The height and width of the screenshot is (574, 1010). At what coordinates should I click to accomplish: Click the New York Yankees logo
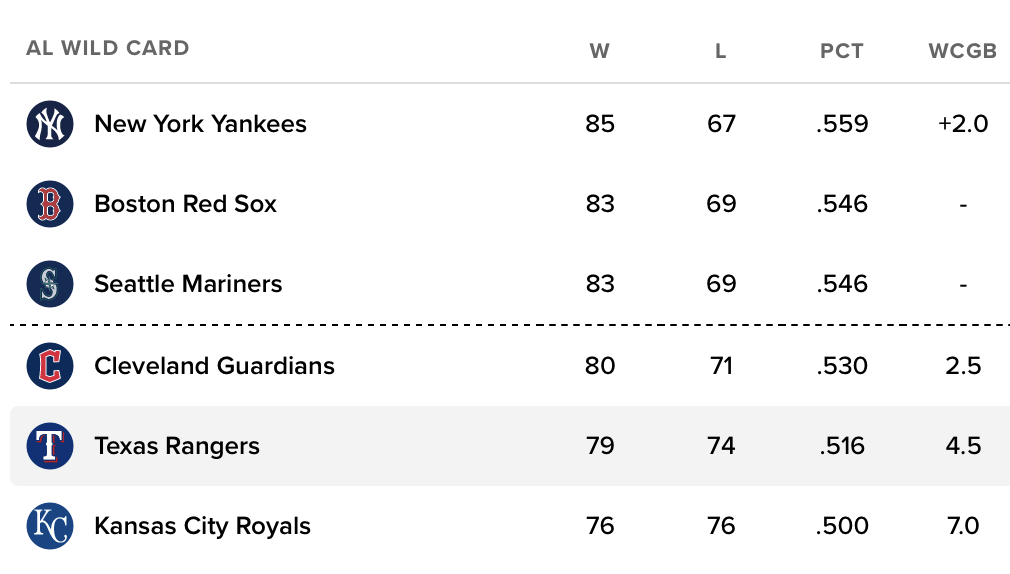[50, 124]
